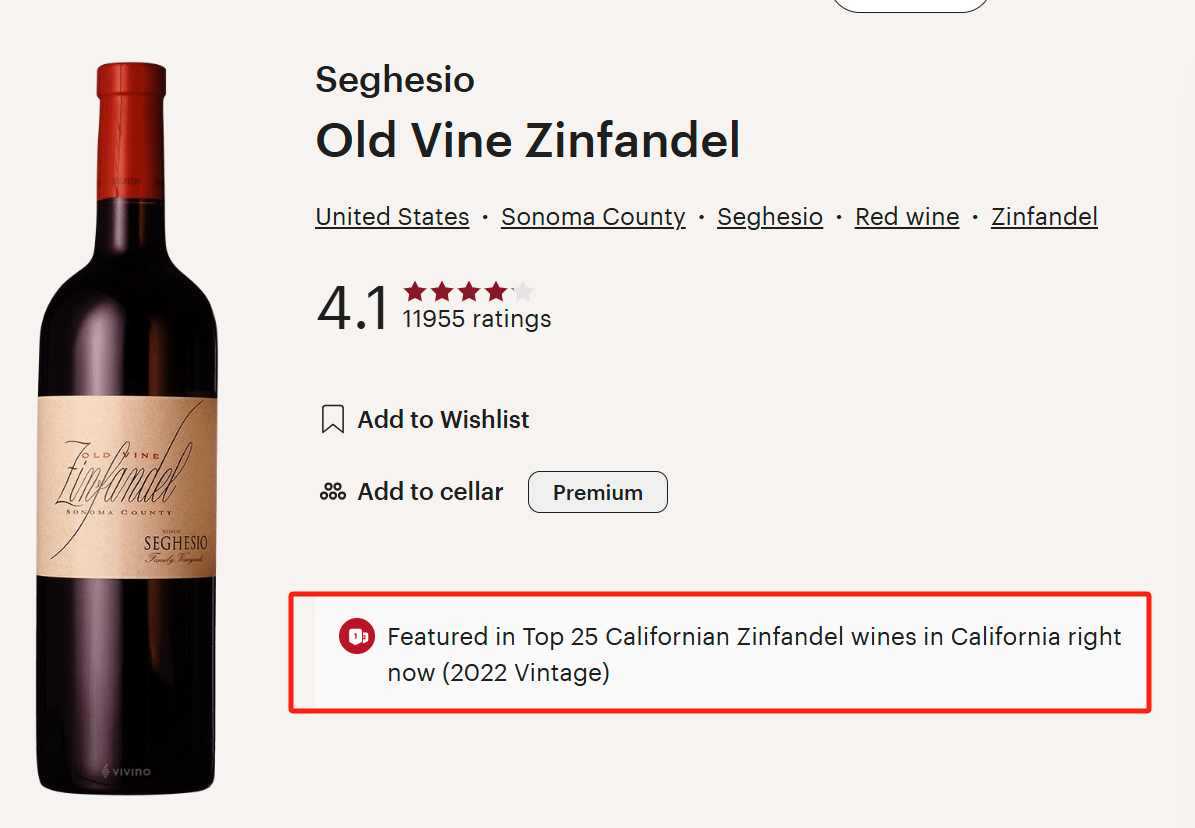Click the Old Vine Zinfandel title
The image size is (1195, 828).
pos(528,141)
